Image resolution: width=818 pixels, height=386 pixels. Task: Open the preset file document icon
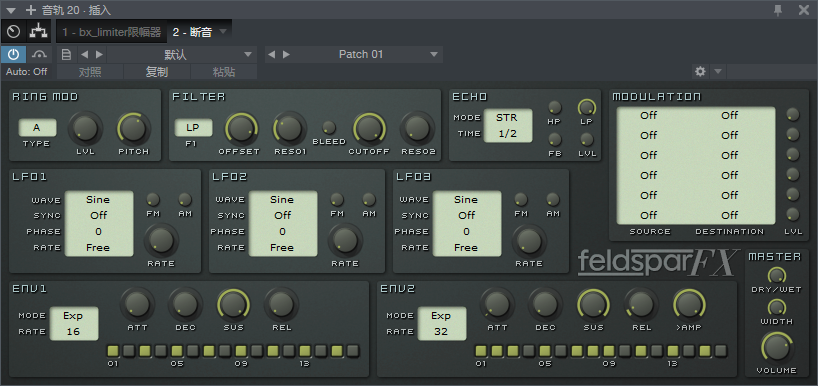(66, 54)
